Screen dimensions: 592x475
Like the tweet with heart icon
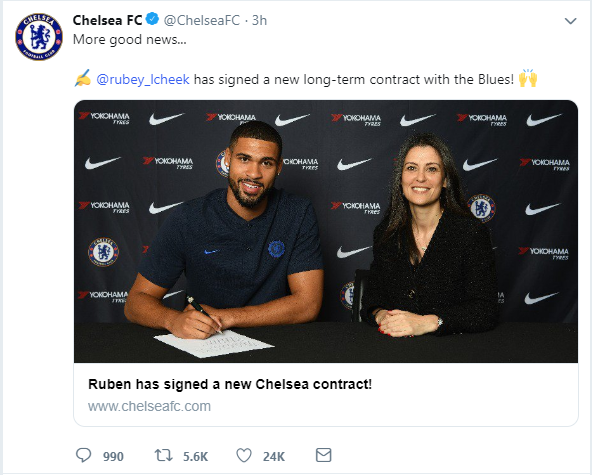click(244, 455)
